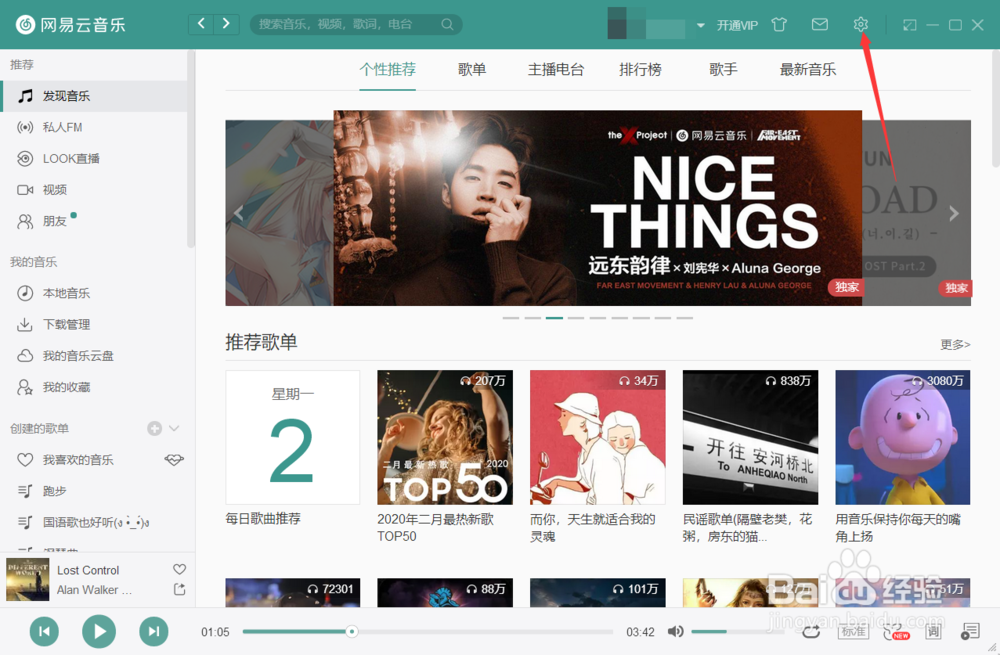Click 更多> link for recommended playlists
The height and width of the screenshot is (655, 1000).
click(955, 344)
